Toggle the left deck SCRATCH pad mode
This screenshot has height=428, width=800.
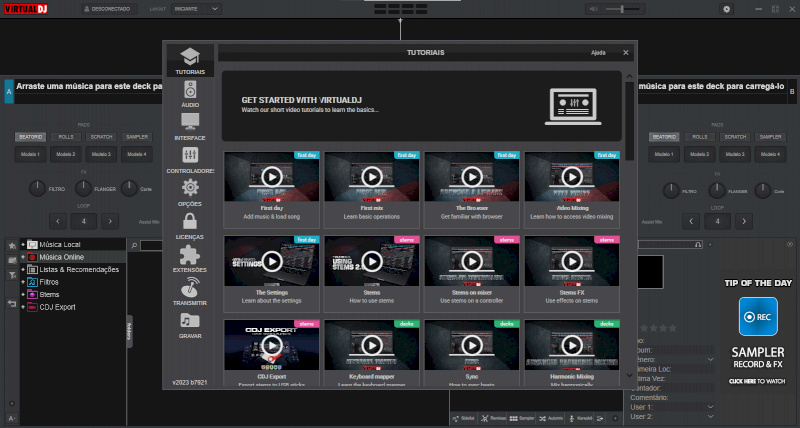click(101, 137)
